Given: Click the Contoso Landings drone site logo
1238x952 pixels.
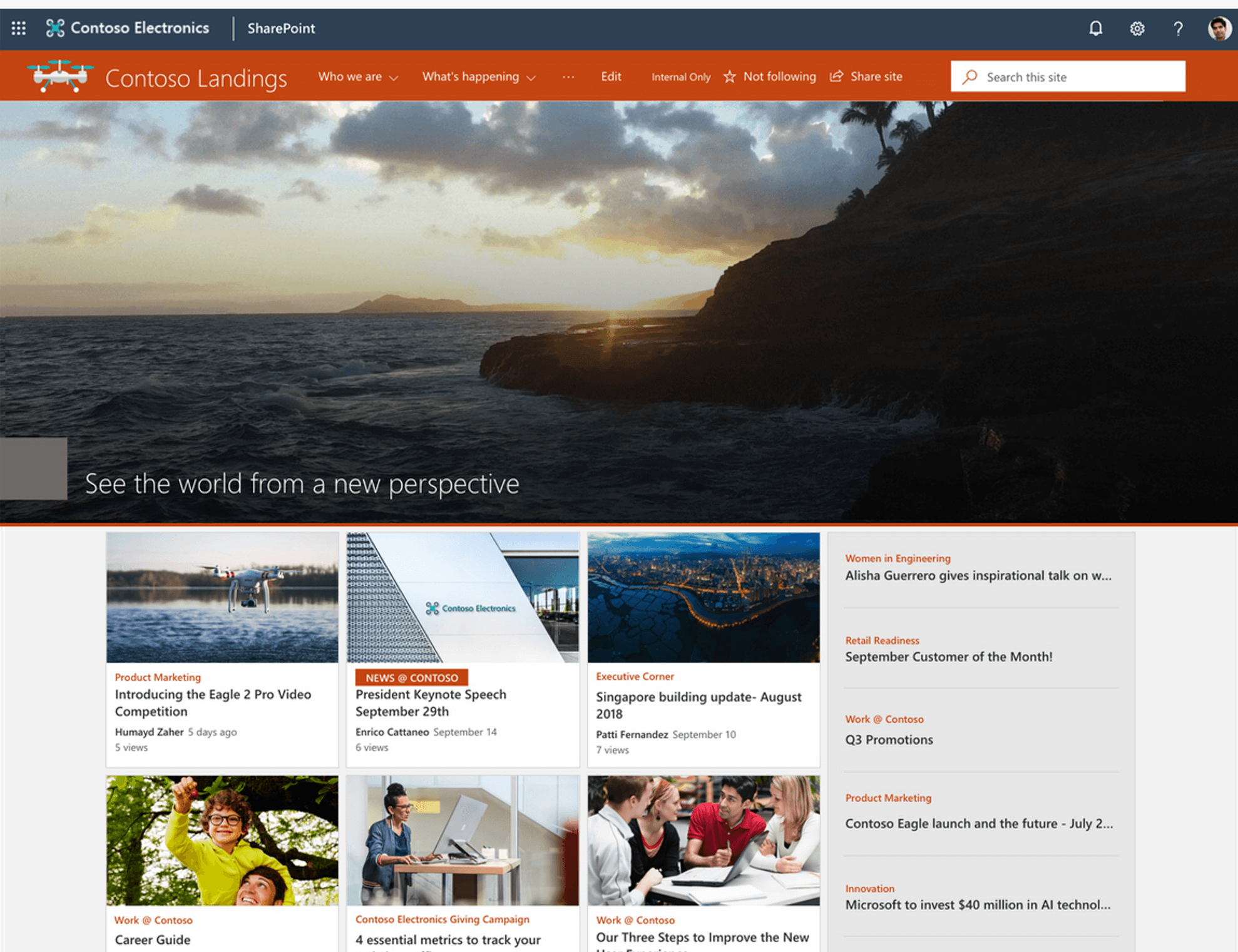Looking at the screenshot, I should 60,76.
